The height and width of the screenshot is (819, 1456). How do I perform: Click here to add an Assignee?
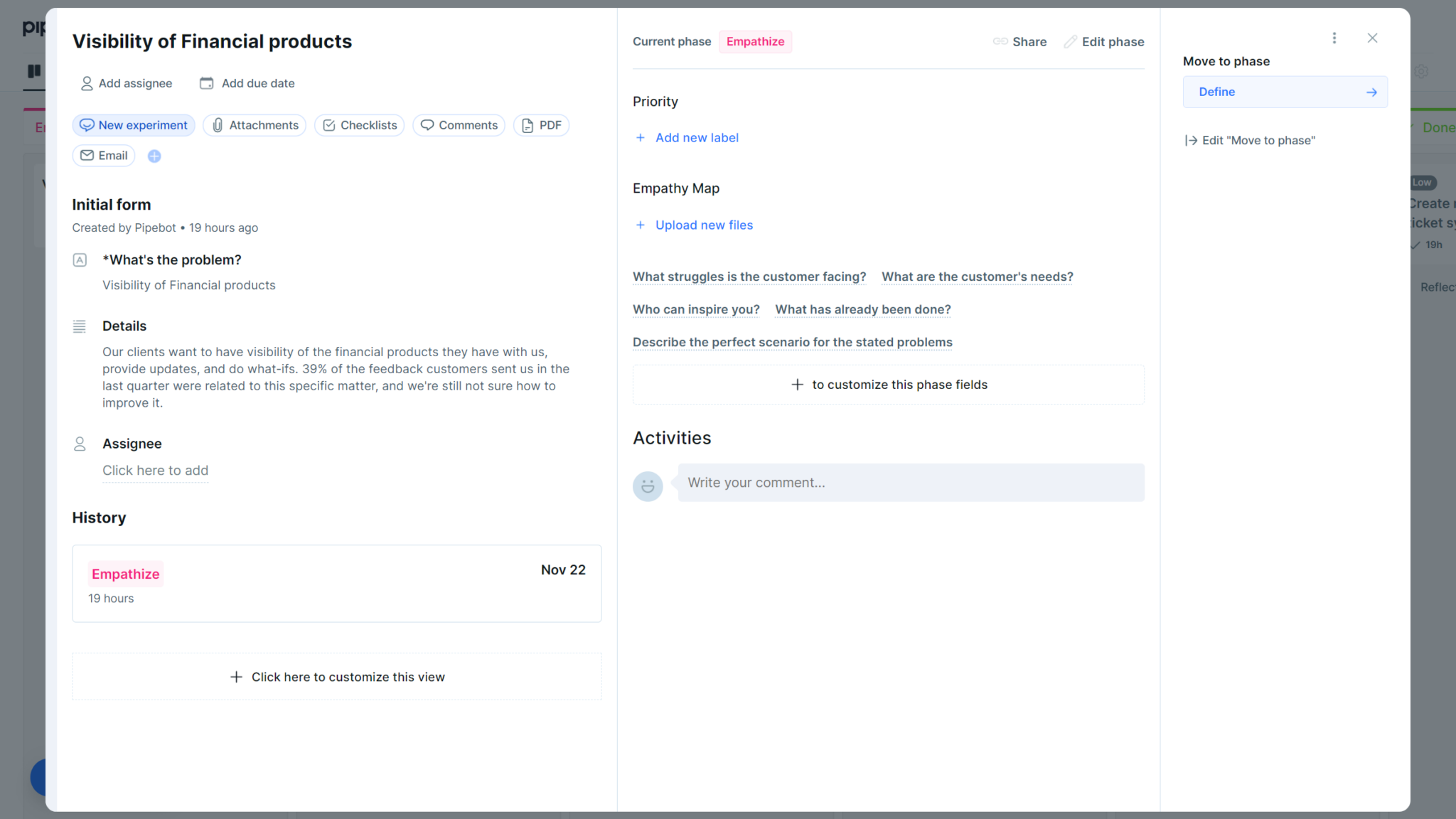[x=155, y=470]
